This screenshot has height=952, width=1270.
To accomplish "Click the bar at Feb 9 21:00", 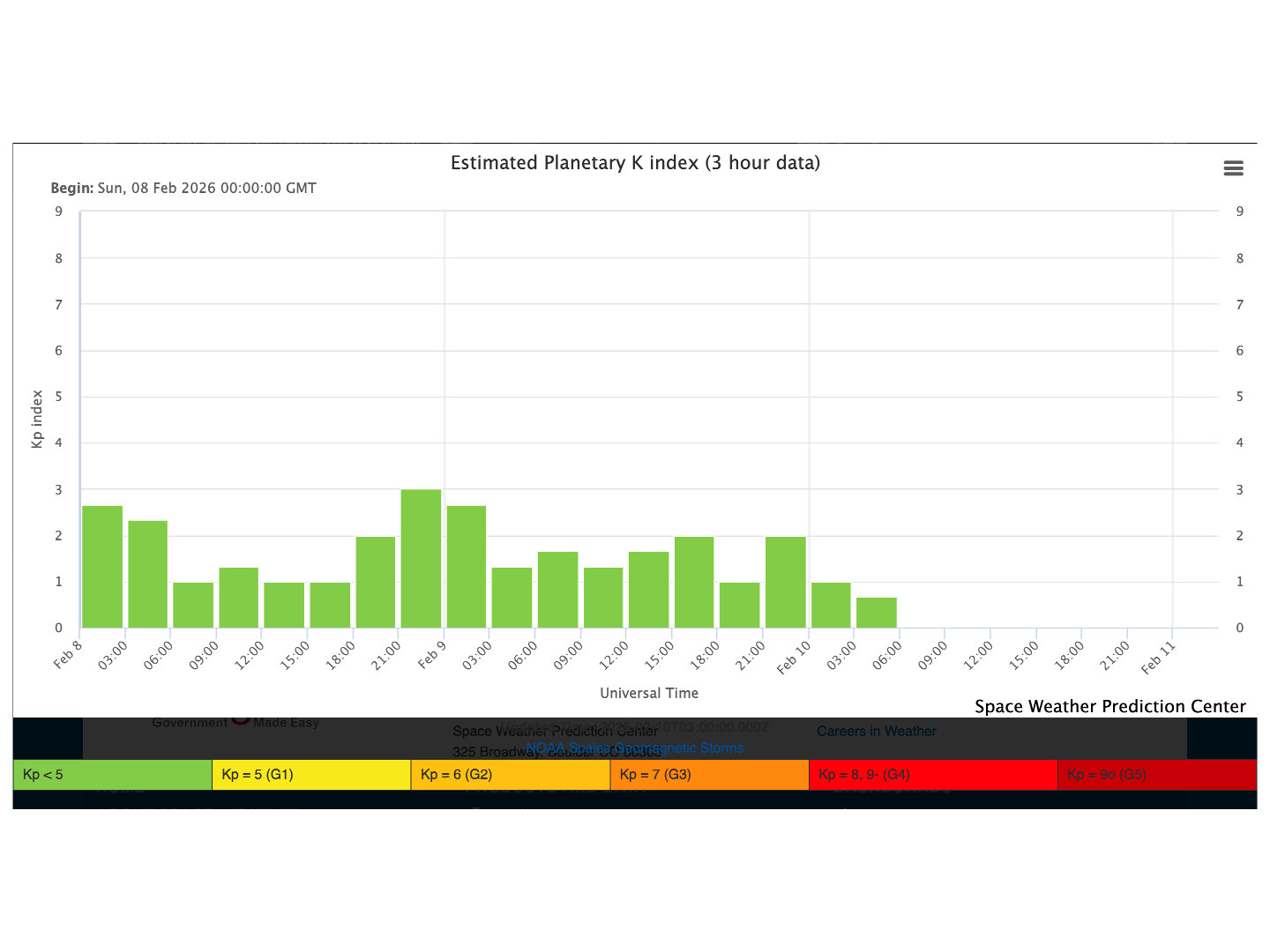I will pyautogui.click(x=785, y=582).
